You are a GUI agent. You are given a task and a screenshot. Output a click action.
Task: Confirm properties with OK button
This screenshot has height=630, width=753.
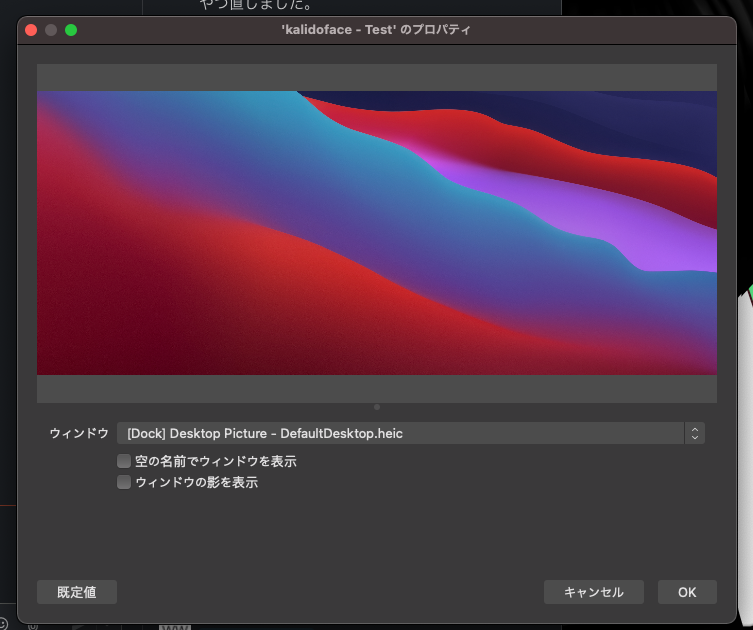[x=687, y=592]
